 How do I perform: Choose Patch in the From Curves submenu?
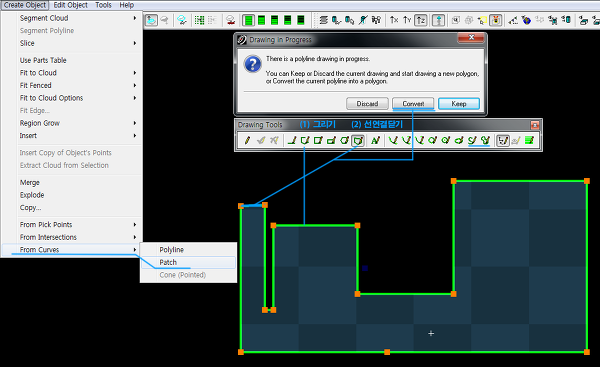(188, 263)
